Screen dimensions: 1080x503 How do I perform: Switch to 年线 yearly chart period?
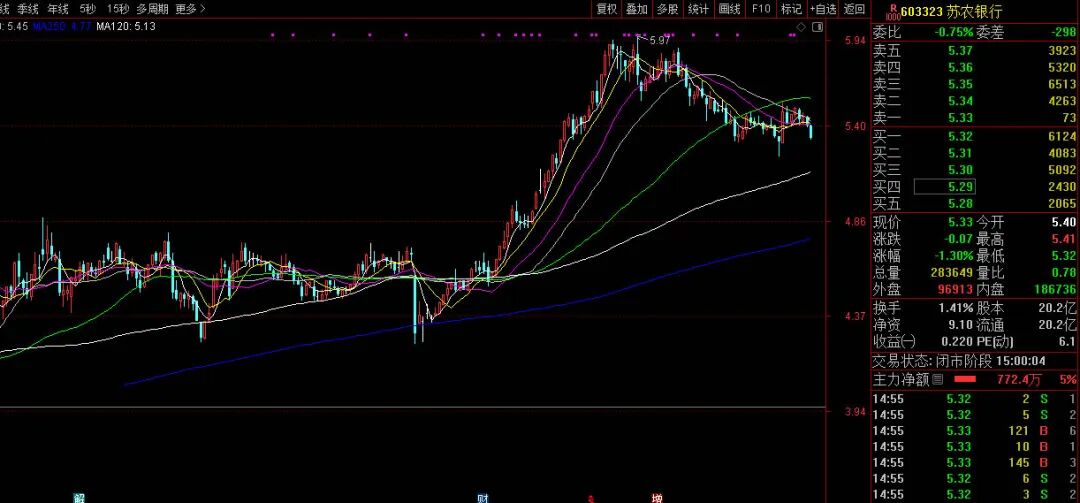click(58, 9)
